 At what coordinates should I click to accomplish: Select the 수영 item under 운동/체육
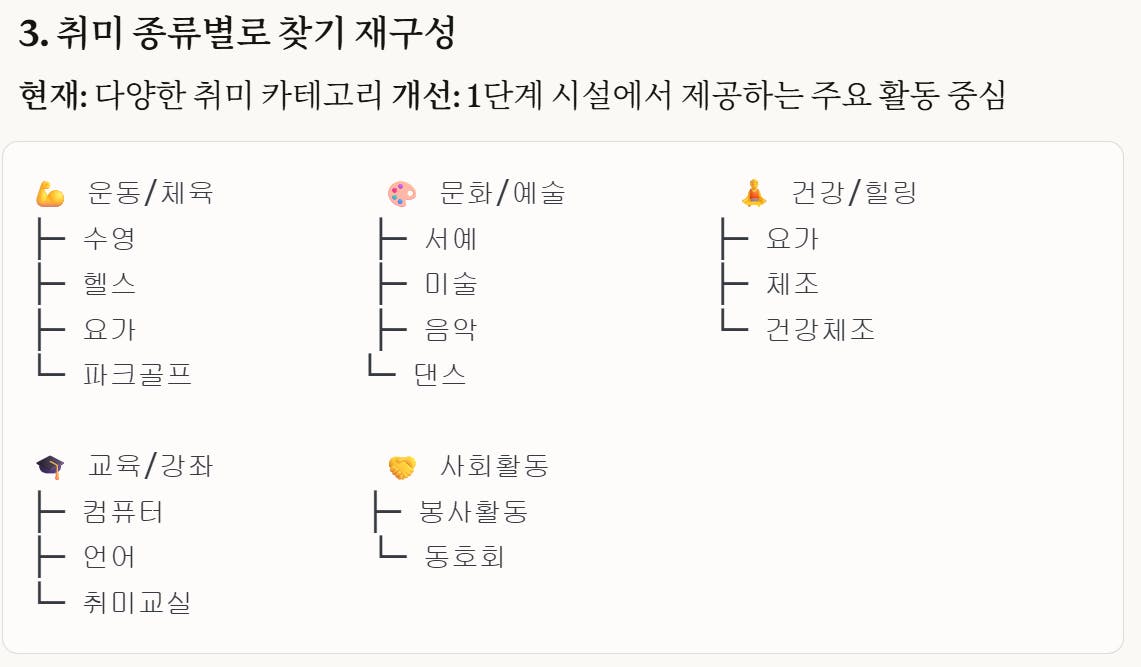tap(110, 239)
